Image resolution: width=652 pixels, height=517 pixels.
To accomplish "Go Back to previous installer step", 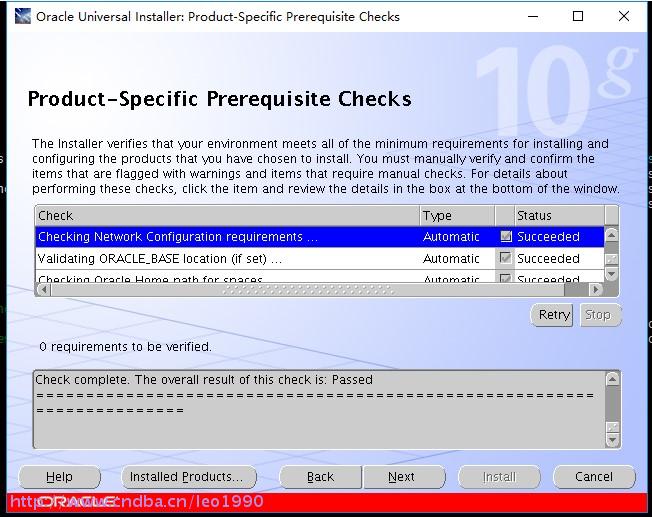I will (x=321, y=477).
